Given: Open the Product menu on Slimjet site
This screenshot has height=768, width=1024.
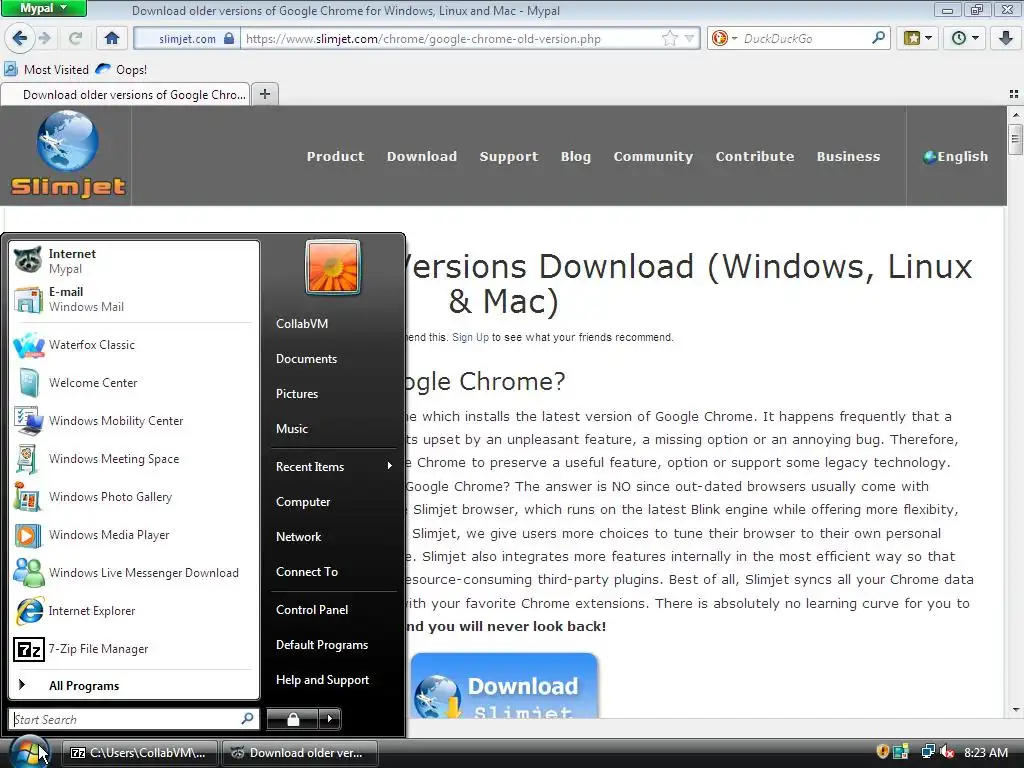Looking at the screenshot, I should click(336, 156).
